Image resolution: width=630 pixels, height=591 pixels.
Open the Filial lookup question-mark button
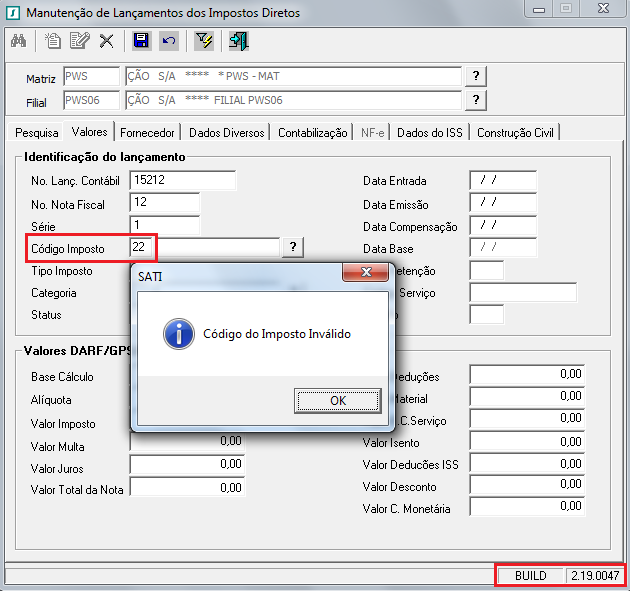pyautogui.click(x=477, y=100)
